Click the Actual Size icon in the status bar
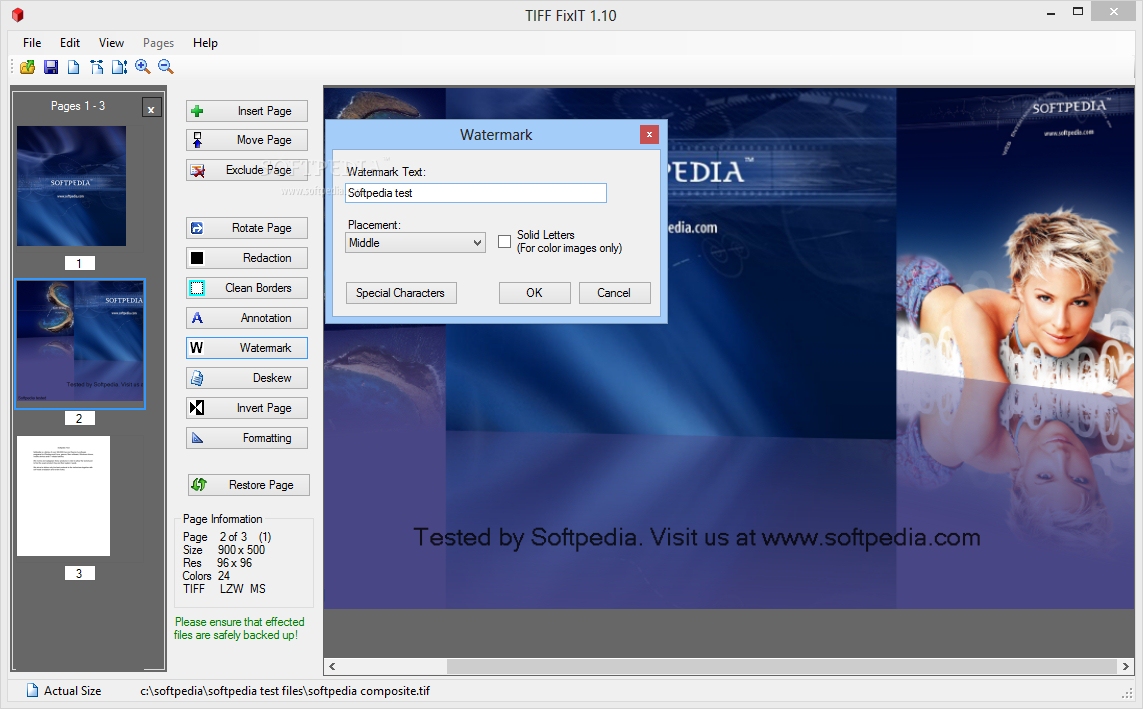This screenshot has width=1143, height=709. tap(32, 691)
